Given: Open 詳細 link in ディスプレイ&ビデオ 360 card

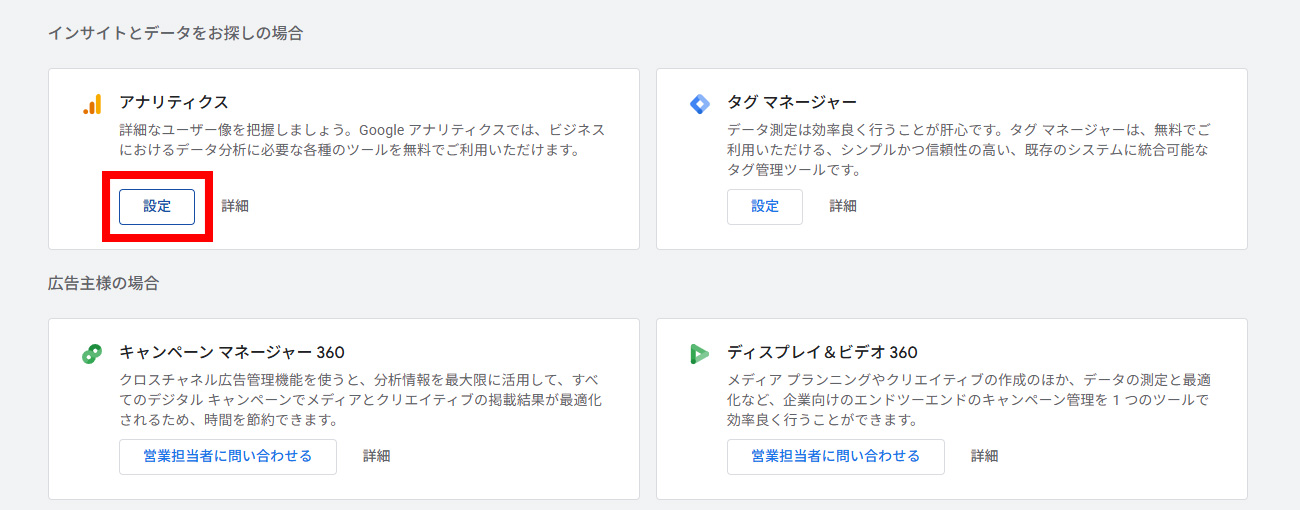Looking at the screenshot, I should pyautogui.click(x=985, y=456).
